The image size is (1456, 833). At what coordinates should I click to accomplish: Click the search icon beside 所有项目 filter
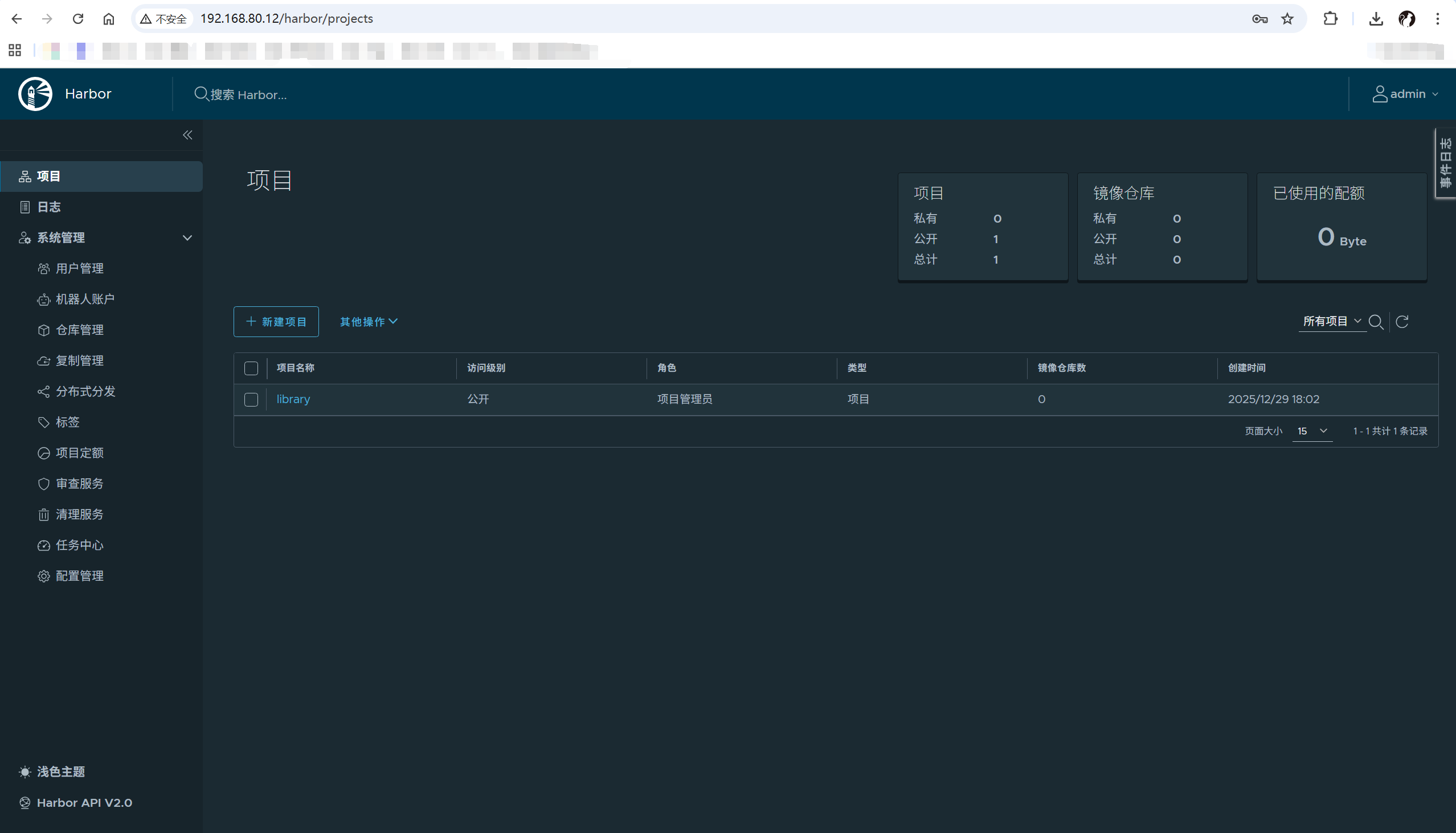pyautogui.click(x=1376, y=322)
